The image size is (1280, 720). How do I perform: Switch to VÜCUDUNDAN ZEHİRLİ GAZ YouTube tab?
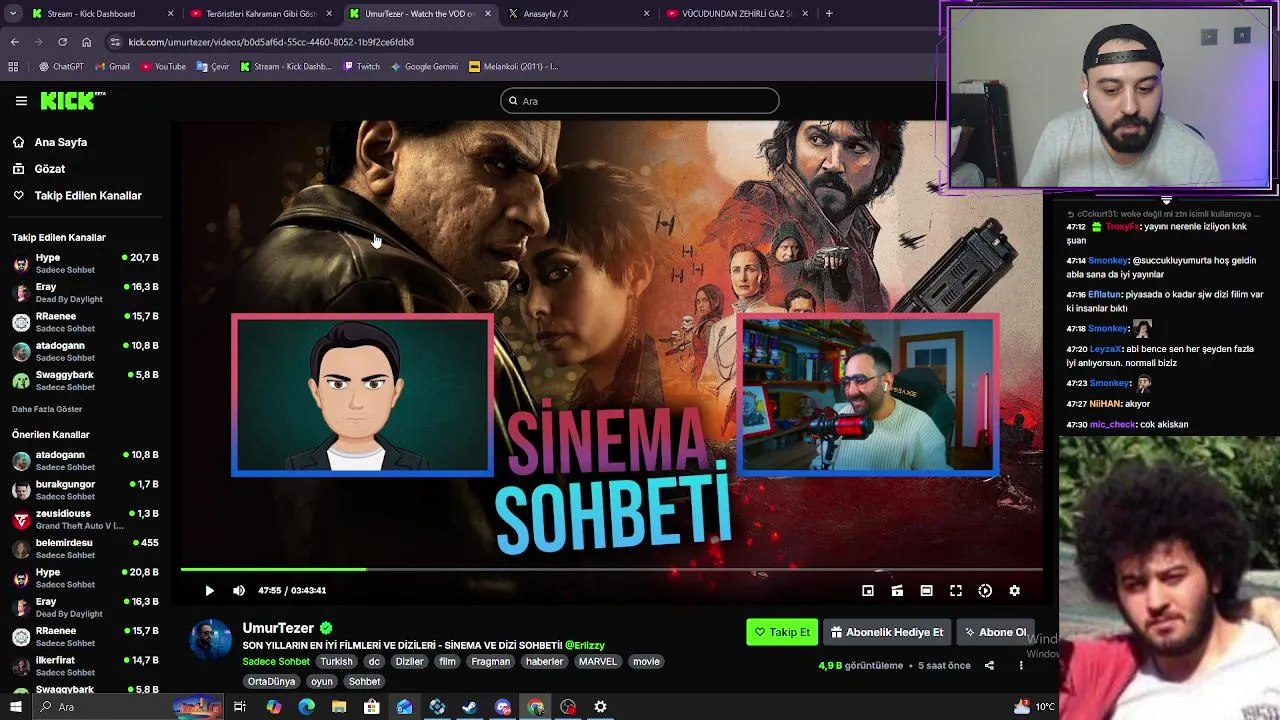pyautogui.click(x=736, y=14)
